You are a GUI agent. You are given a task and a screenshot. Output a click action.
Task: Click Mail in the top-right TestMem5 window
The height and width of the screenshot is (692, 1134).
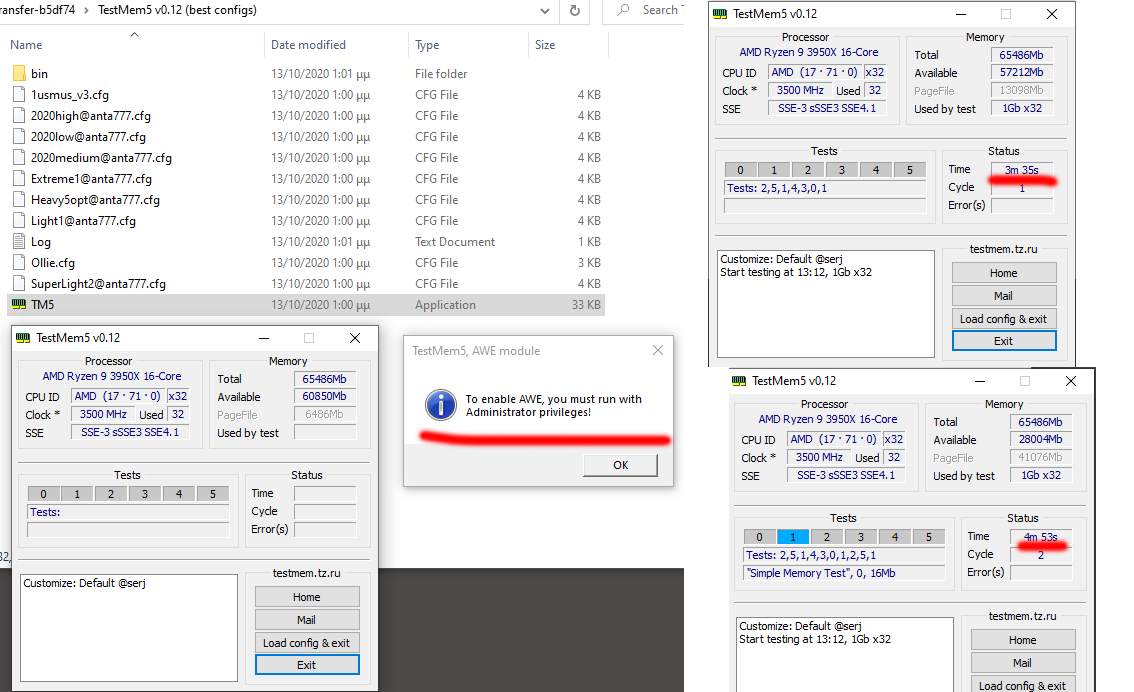[x=1004, y=296]
